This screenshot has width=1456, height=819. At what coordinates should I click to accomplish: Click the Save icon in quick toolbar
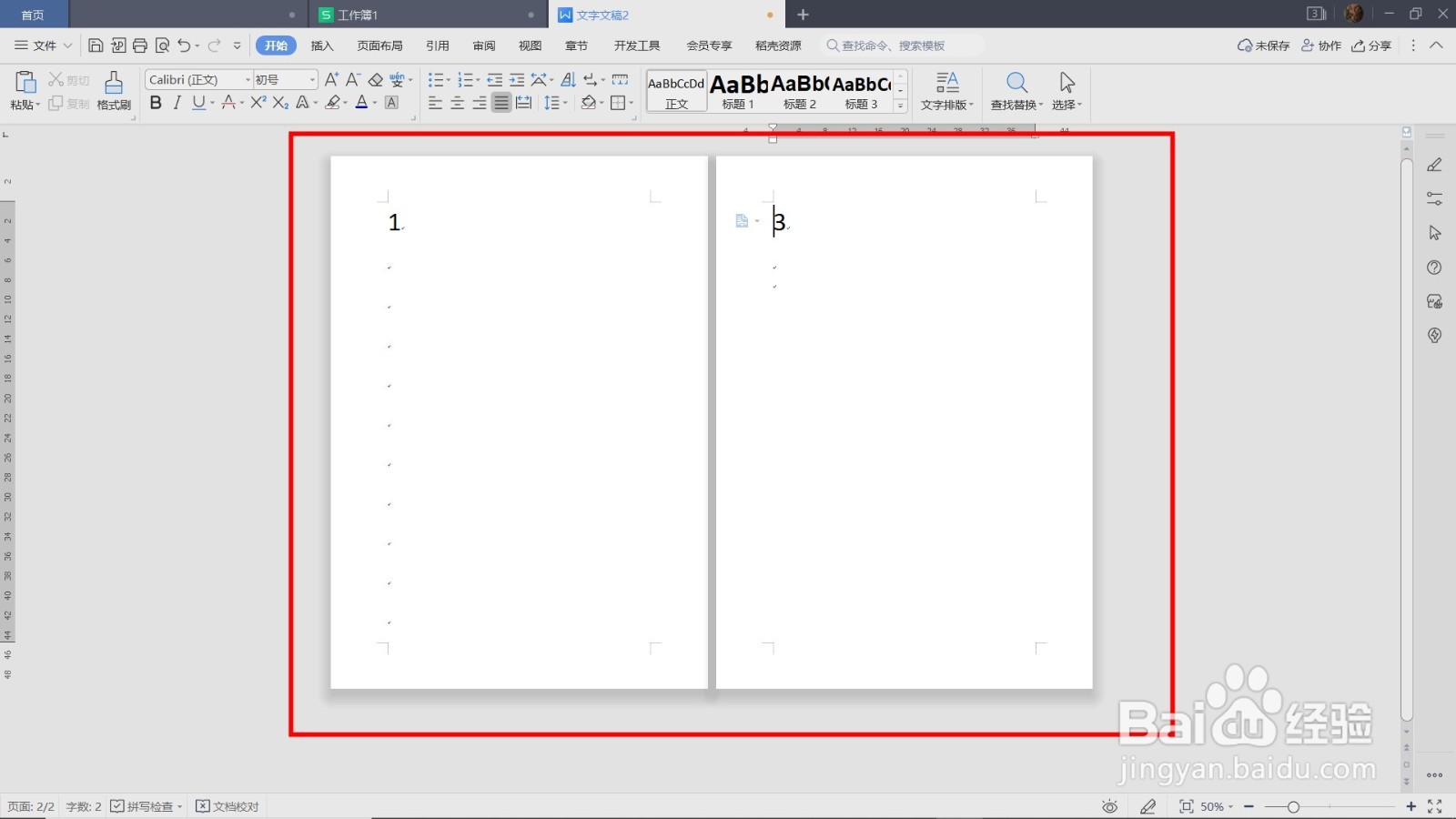tap(96, 45)
